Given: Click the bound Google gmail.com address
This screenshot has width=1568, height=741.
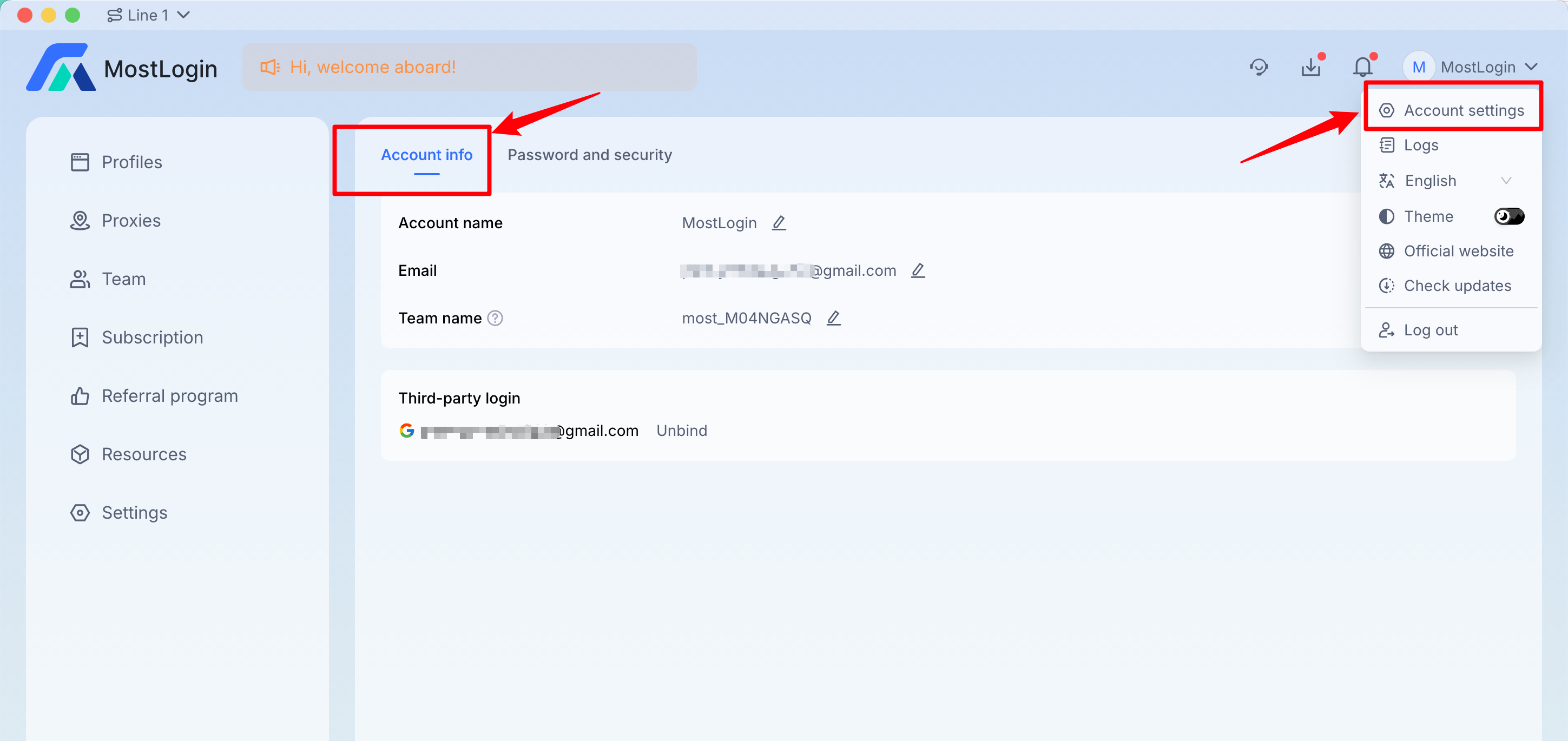Looking at the screenshot, I should (530, 431).
